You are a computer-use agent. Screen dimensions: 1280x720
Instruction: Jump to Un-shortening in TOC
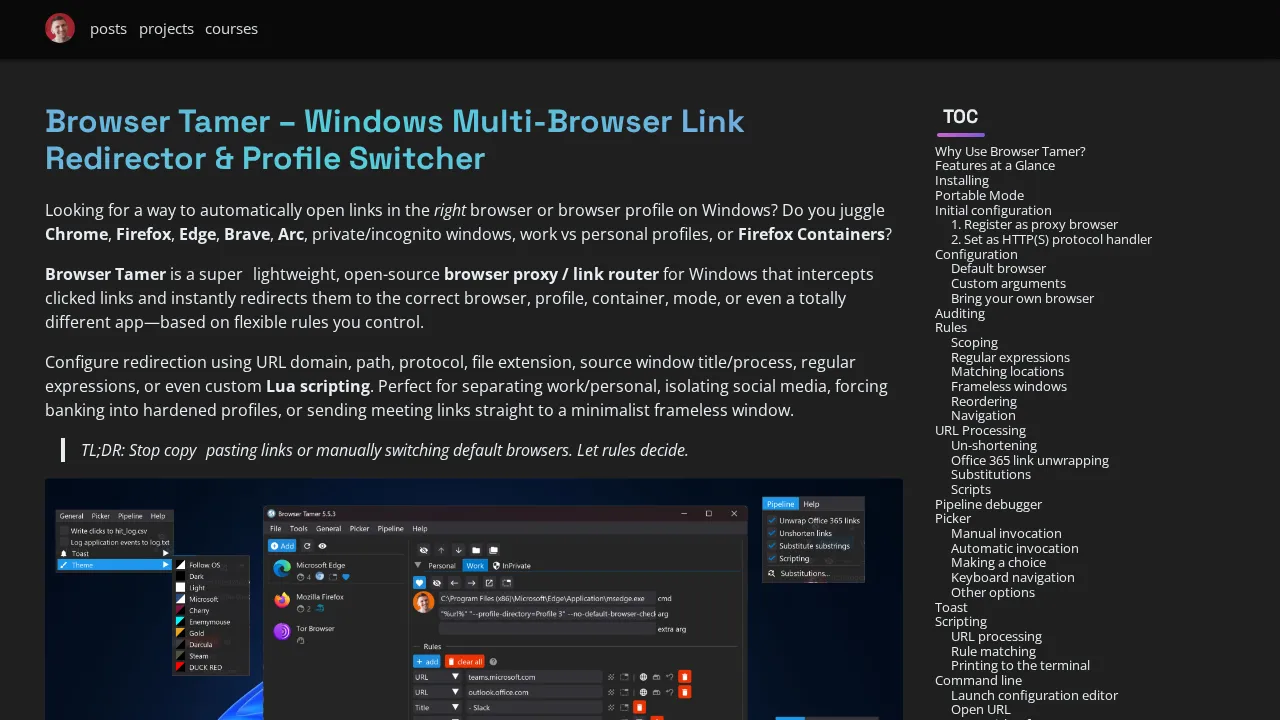994,446
